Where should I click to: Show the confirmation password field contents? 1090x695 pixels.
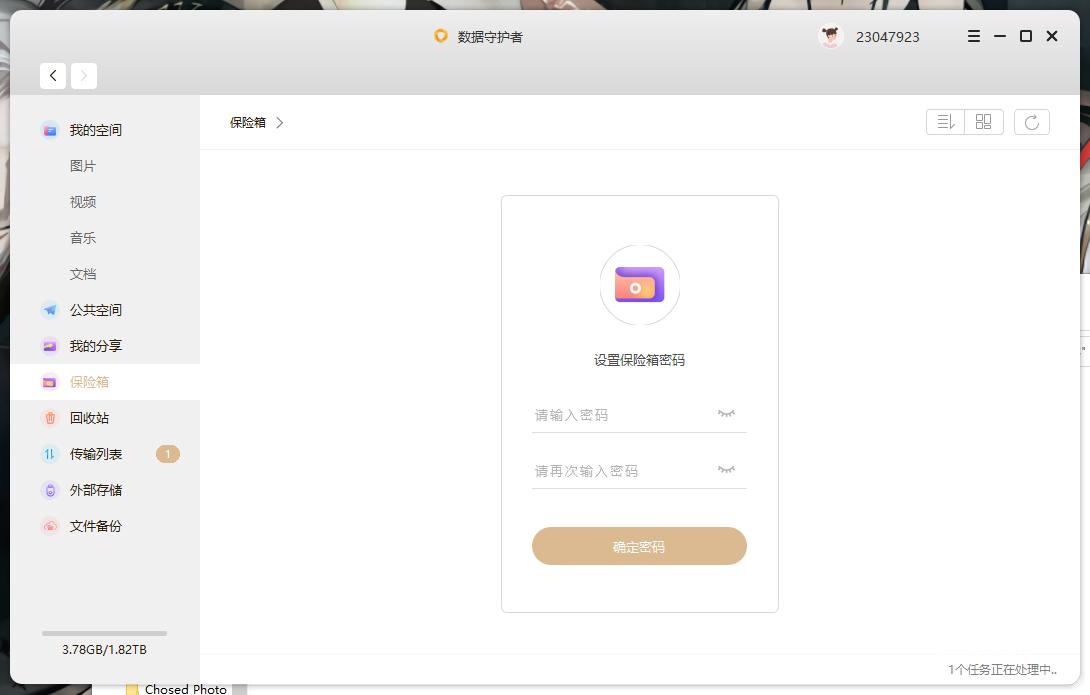(x=724, y=468)
